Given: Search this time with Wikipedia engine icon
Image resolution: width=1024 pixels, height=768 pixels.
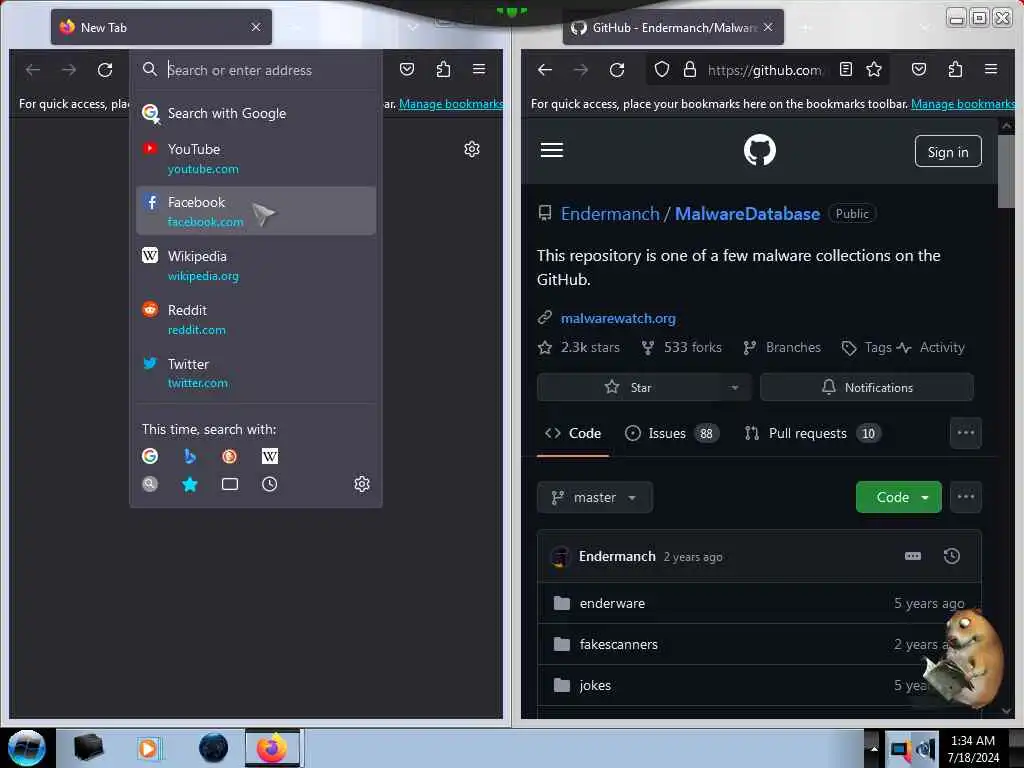Looking at the screenshot, I should (x=270, y=456).
